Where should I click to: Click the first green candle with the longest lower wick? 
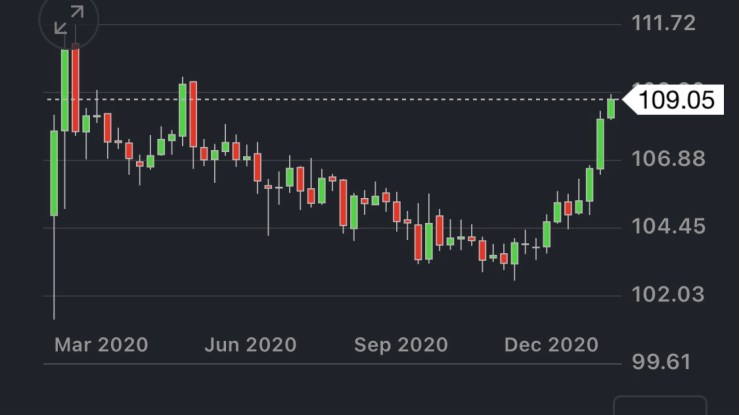(54, 172)
